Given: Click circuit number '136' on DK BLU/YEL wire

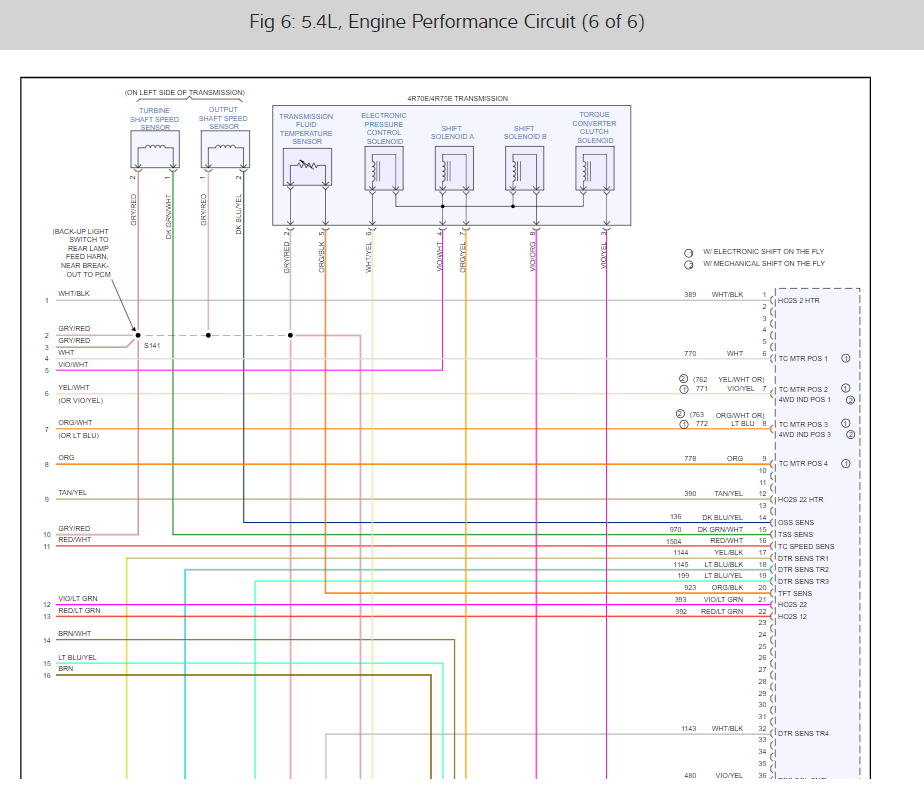Looking at the screenshot, I should (675, 517).
